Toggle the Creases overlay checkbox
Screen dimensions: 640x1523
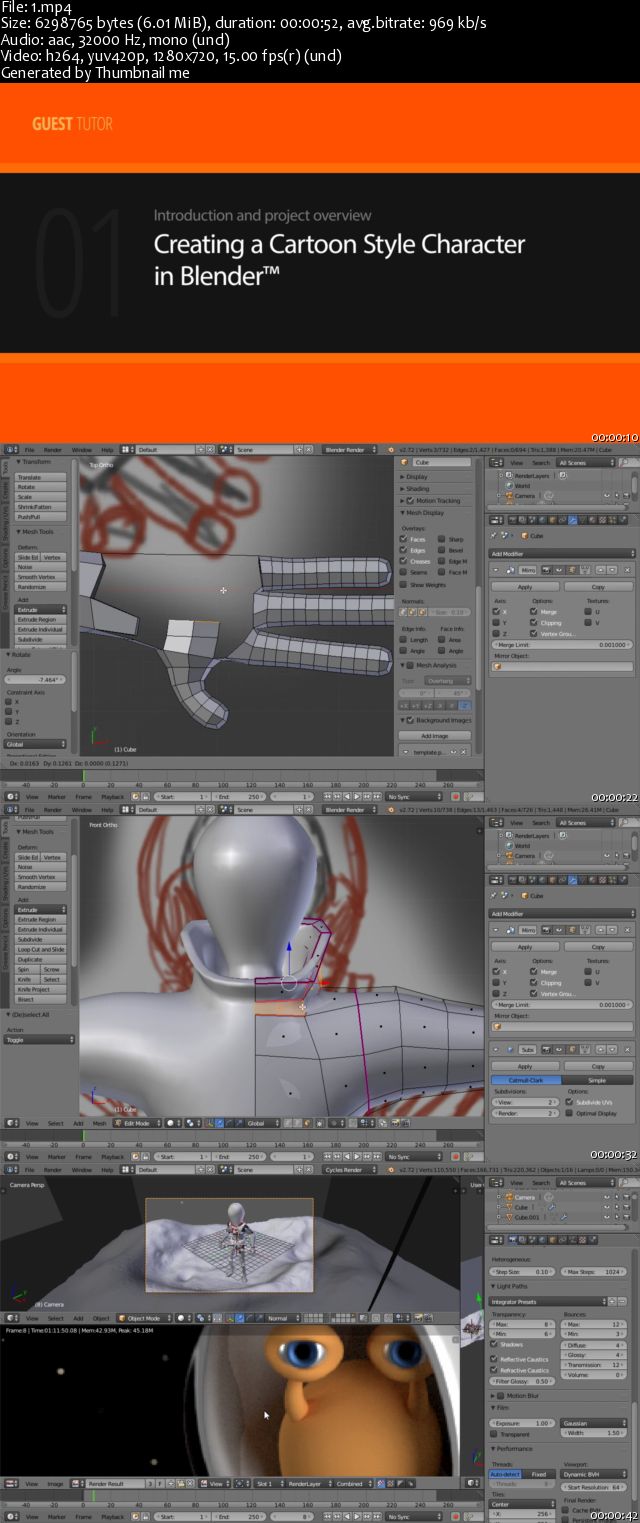(x=404, y=562)
